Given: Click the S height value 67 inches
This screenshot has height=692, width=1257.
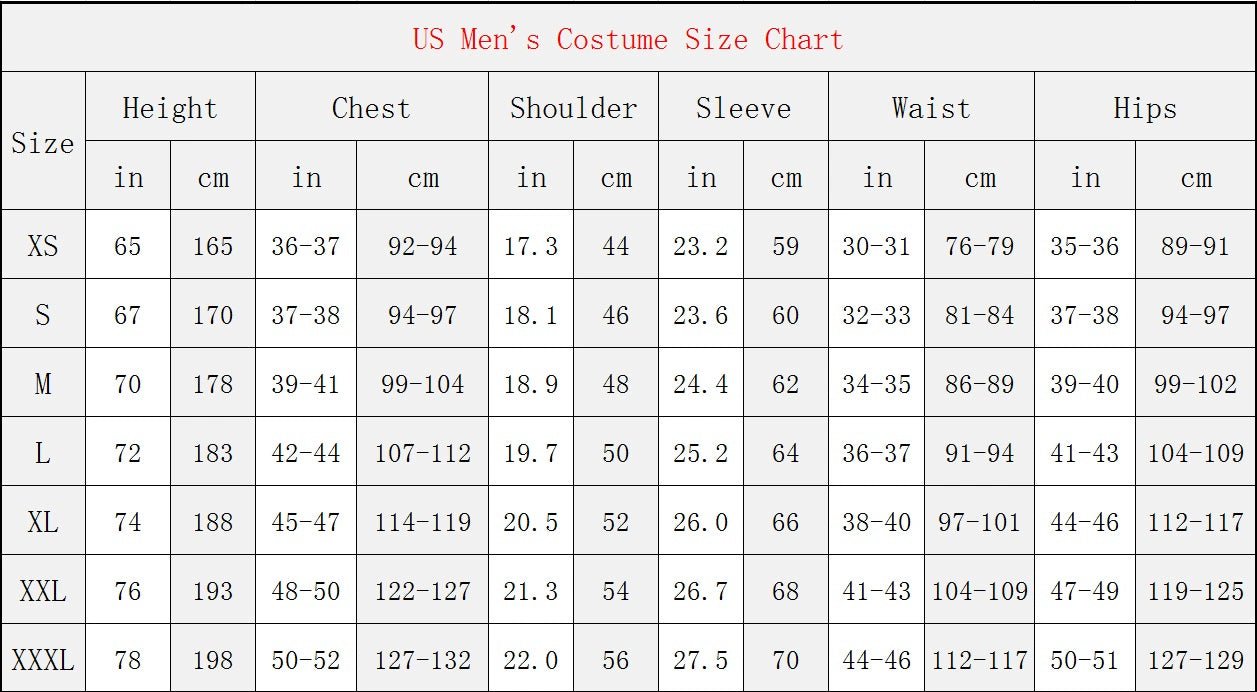Looking at the screenshot, I should tap(128, 315).
